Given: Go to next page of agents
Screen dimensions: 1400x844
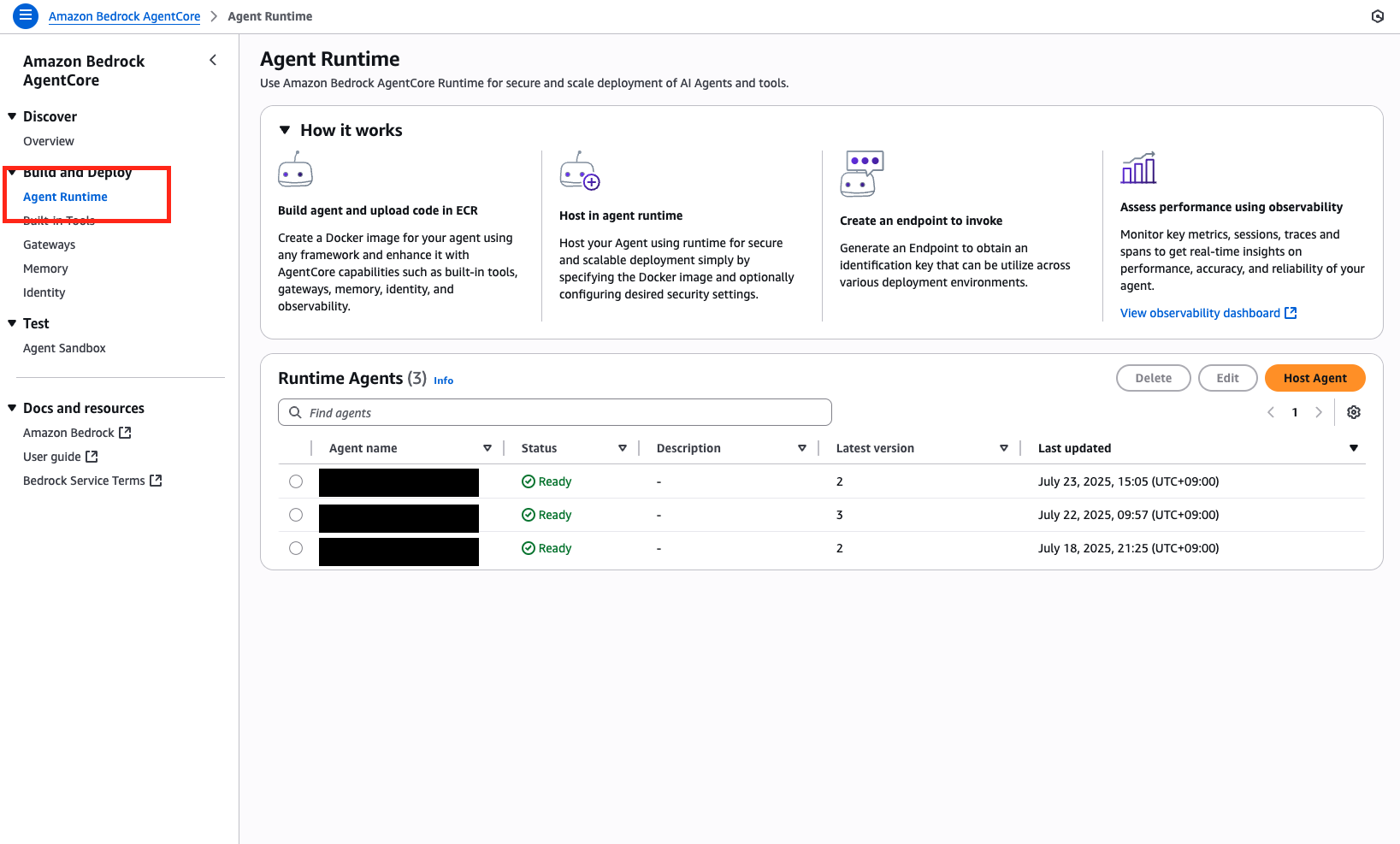Looking at the screenshot, I should [x=1319, y=412].
